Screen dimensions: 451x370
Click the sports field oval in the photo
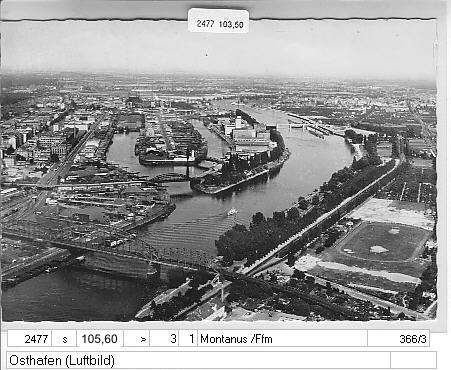[x=383, y=243]
